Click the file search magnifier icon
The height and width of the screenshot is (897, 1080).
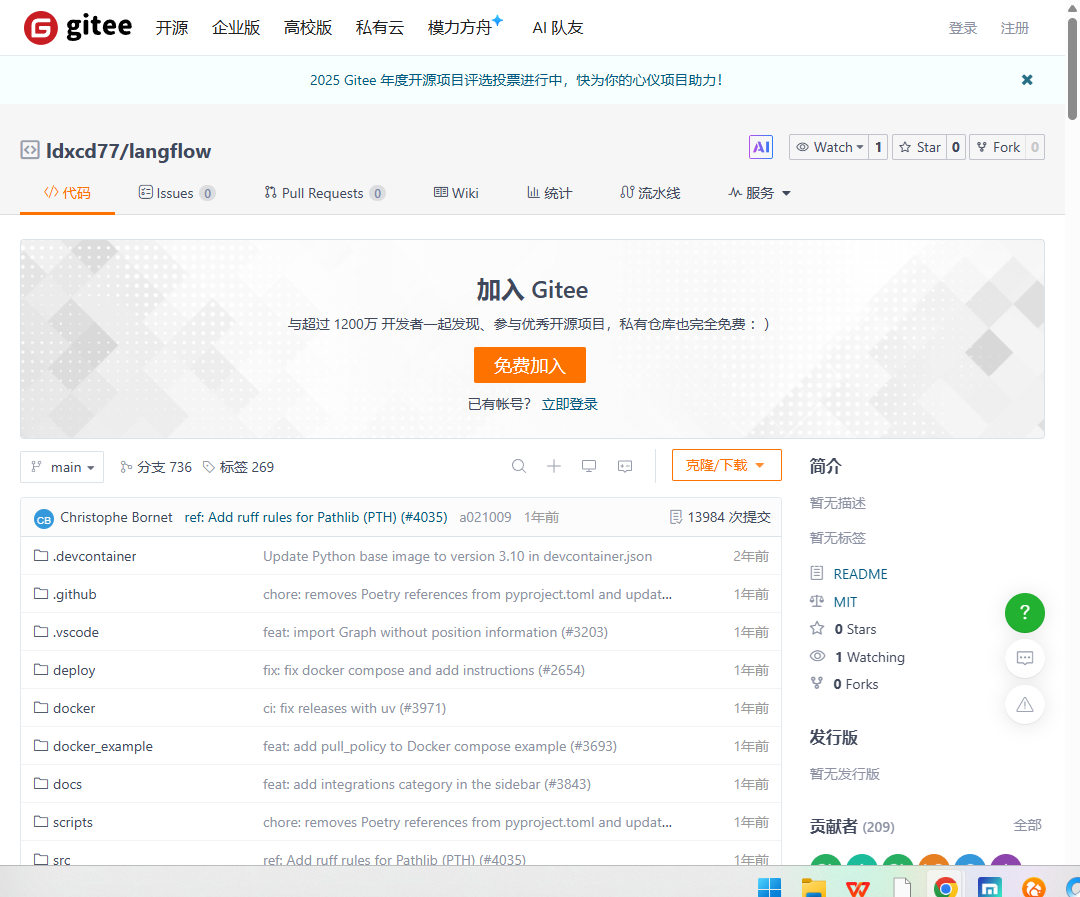(519, 466)
